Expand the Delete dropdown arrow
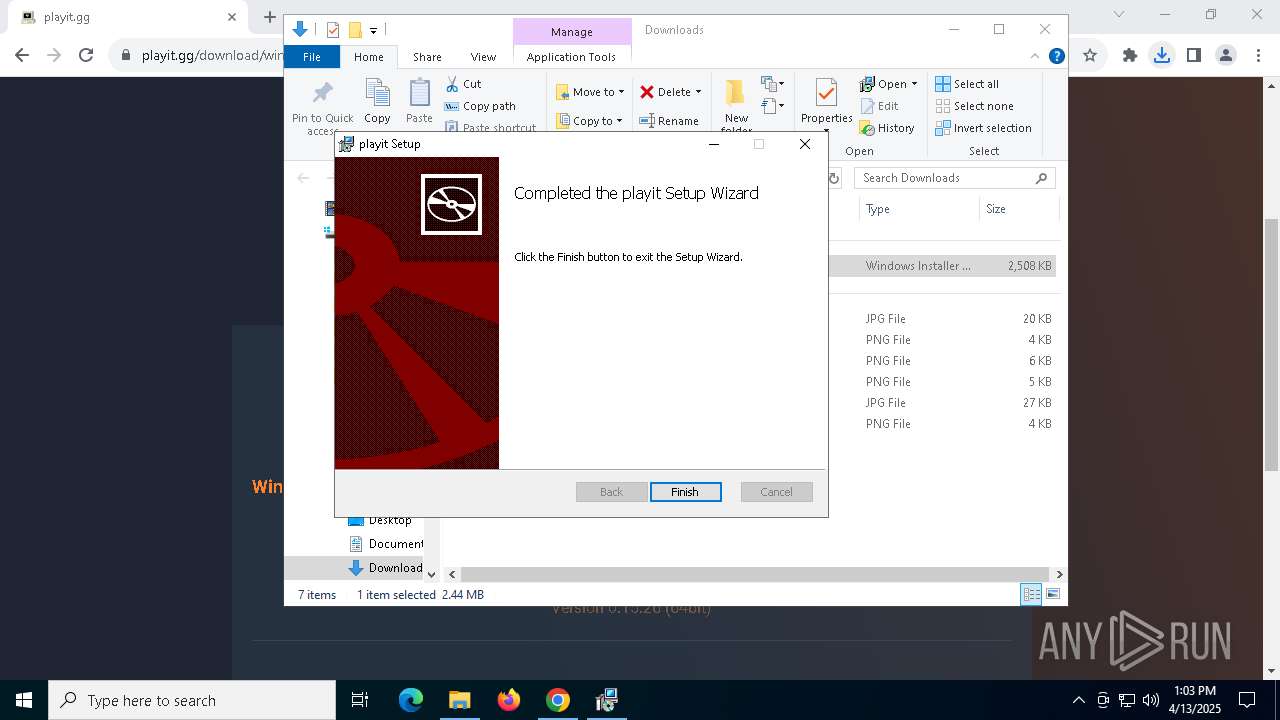This screenshot has width=1280, height=720. click(x=698, y=92)
